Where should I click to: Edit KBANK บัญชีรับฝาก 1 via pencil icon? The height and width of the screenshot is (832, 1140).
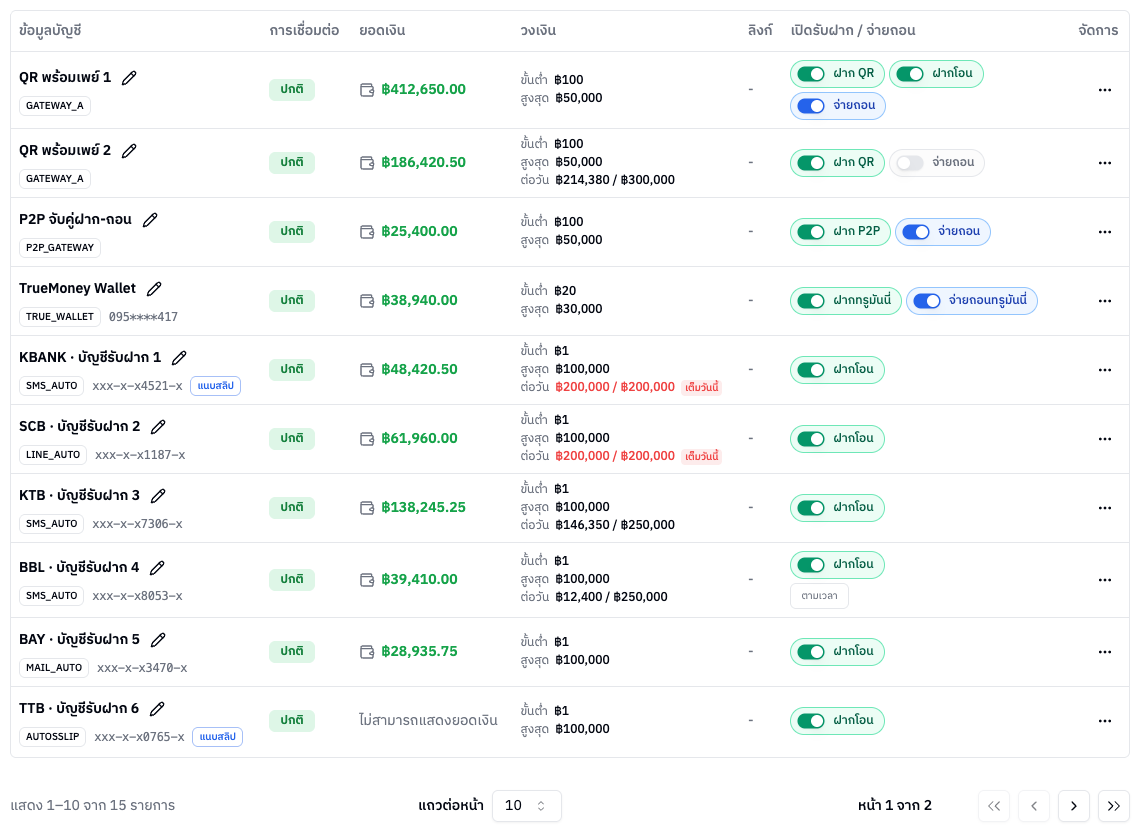pyautogui.click(x=179, y=358)
